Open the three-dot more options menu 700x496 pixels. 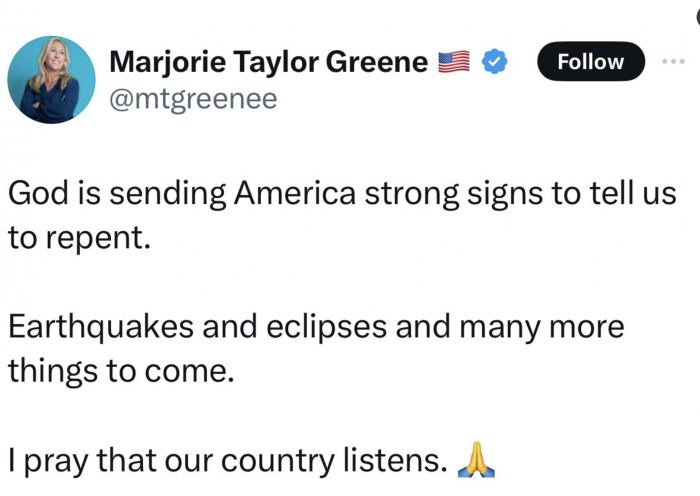click(x=673, y=62)
